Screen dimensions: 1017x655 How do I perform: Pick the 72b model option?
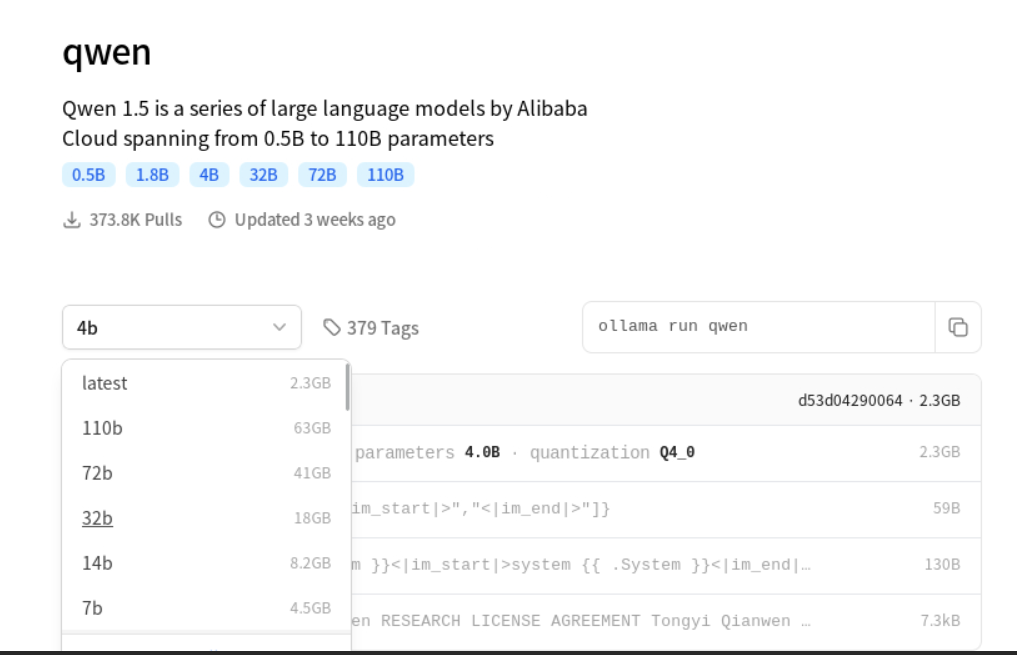pos(97,473)
